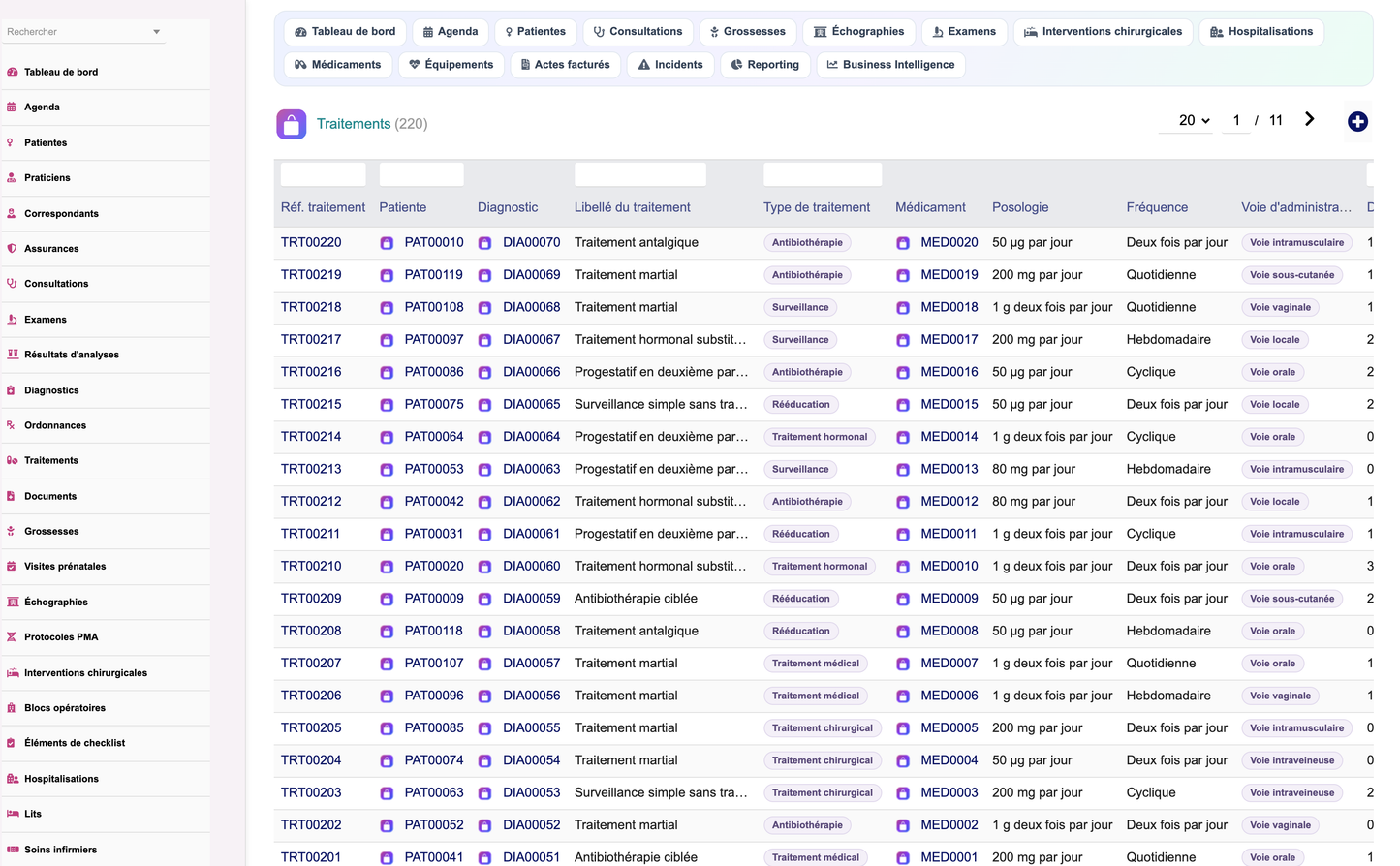
Task: Click the Libellé du traitement filter field
Action: [x=640, y=174]
